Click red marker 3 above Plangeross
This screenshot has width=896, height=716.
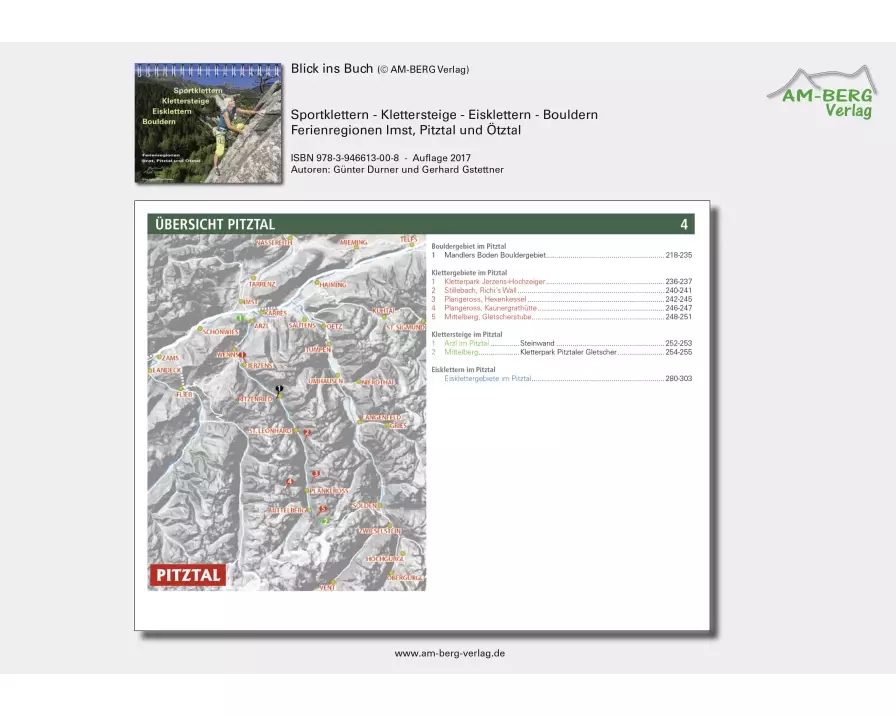click(x=316, y=474)
